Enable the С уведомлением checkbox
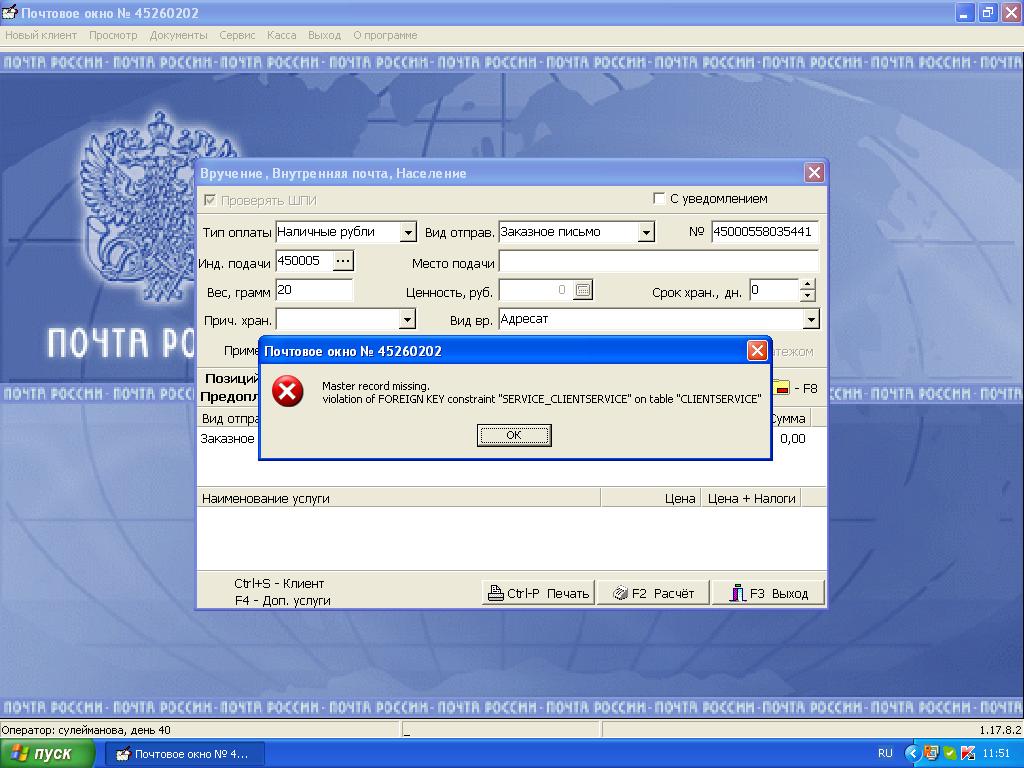The width and height of the screenshot is (1024, 768). point(659,198)
